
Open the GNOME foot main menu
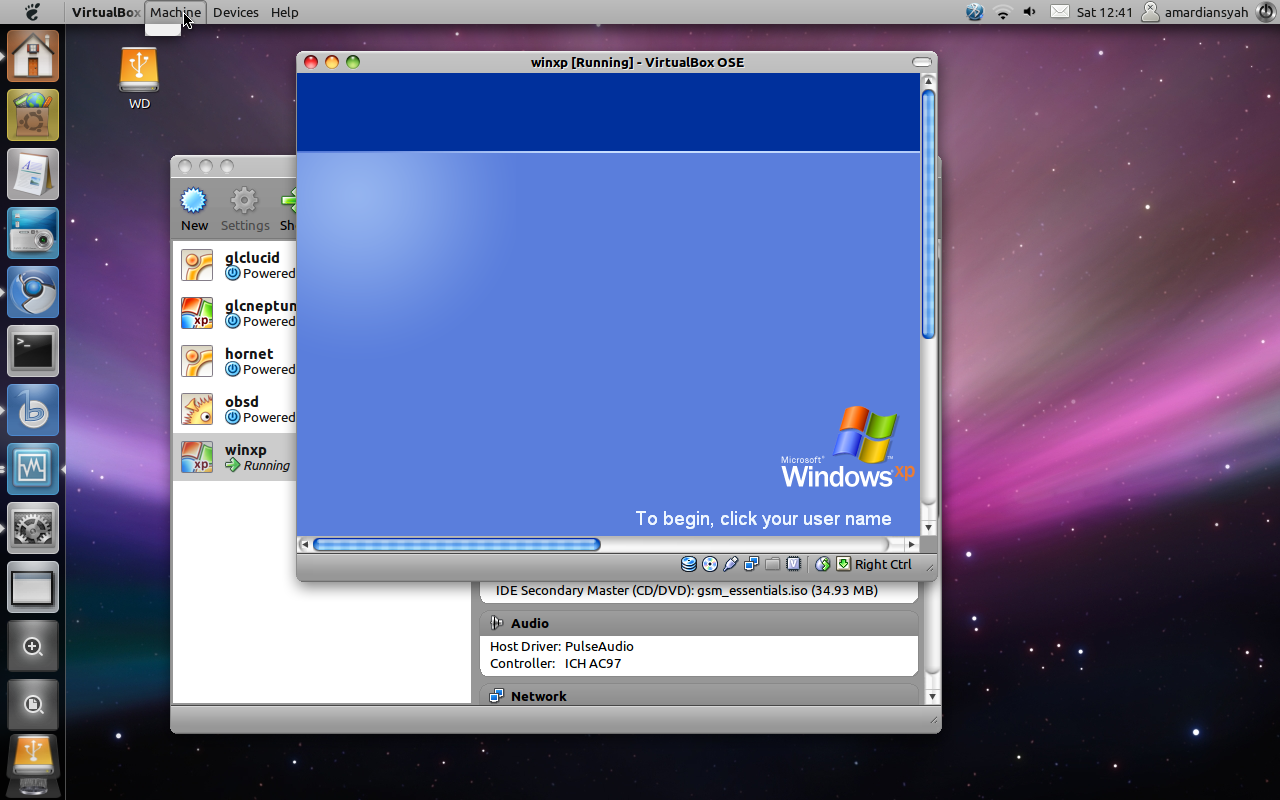click(32, 12)
